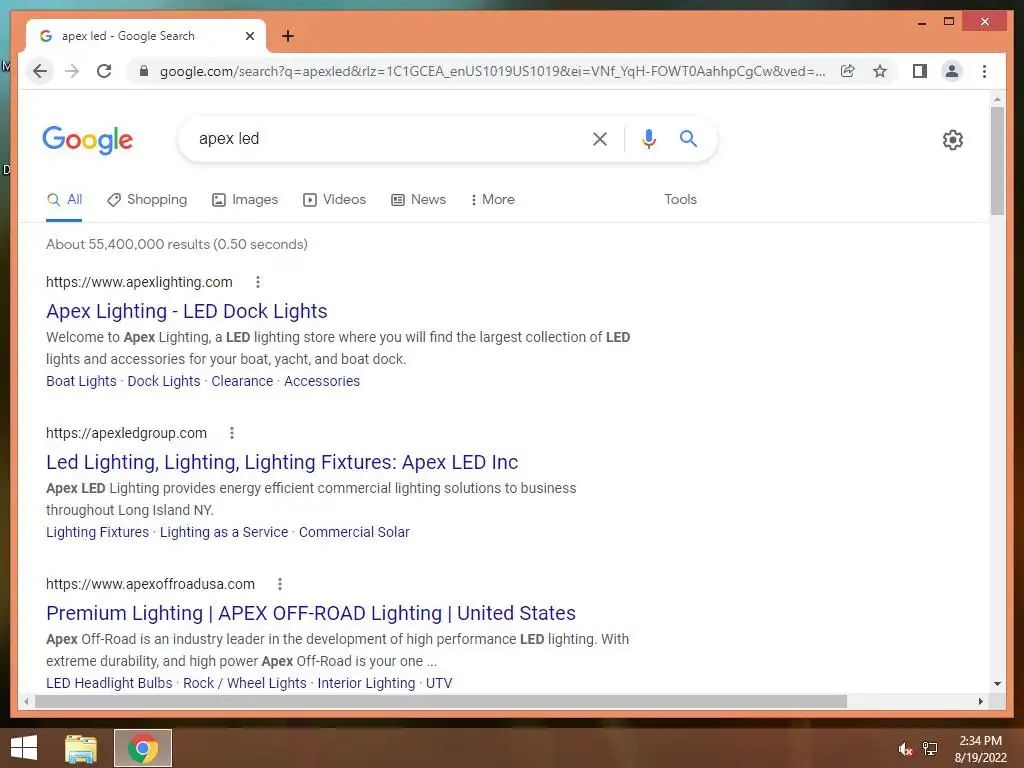Switch to the All results tab
Image resolution: width=1024 pixels, height=768 pixels.
coord(64,200)
